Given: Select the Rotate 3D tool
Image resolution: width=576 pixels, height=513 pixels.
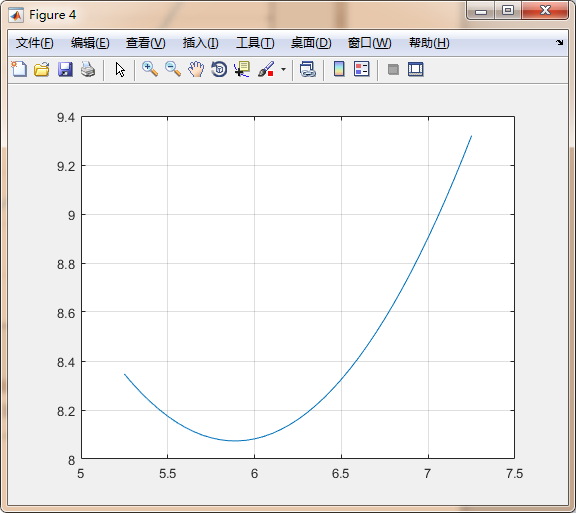Looking at the screenshot, I should 219,69.
